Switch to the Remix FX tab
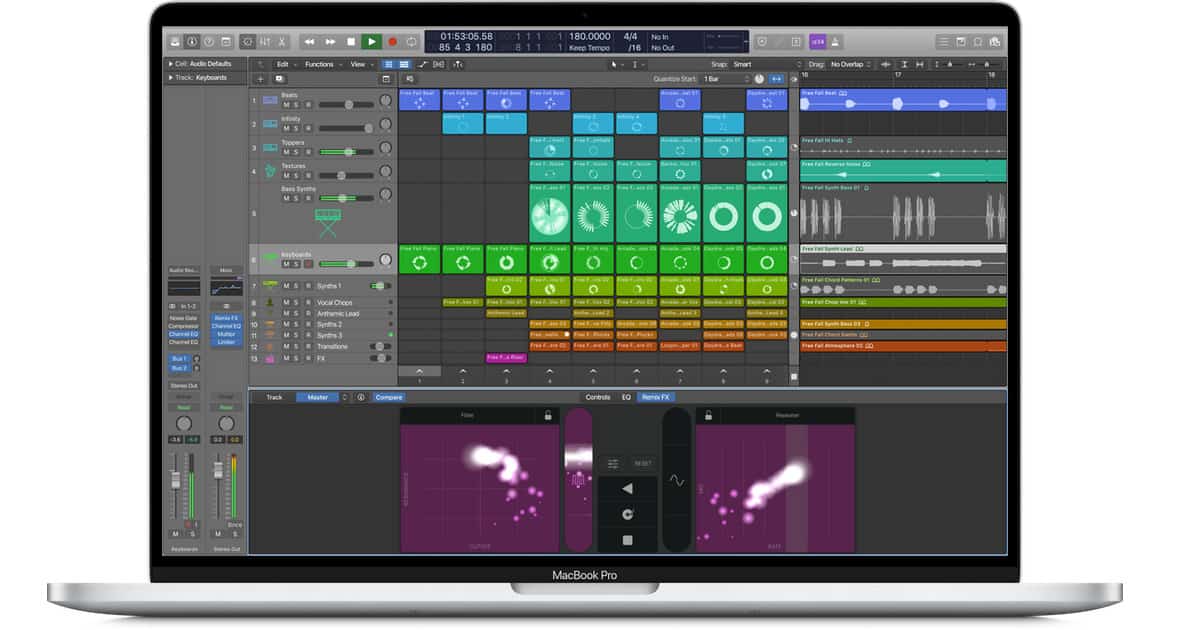 656,397
